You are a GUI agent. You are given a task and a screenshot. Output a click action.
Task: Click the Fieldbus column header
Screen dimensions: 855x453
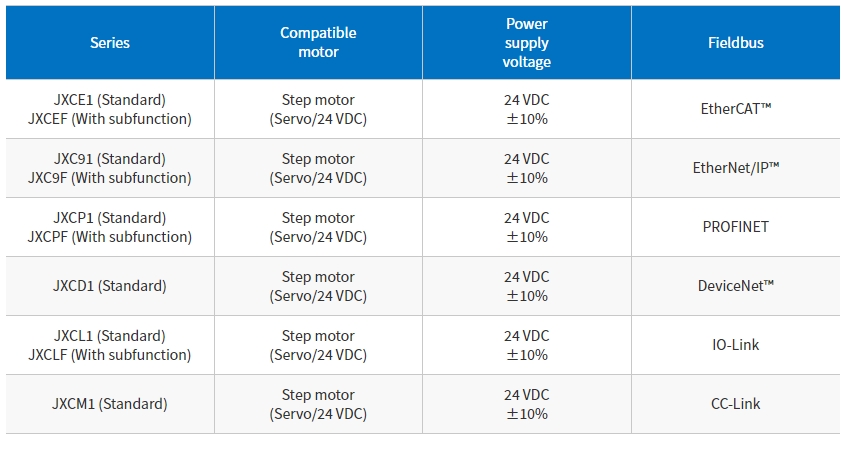736,43
